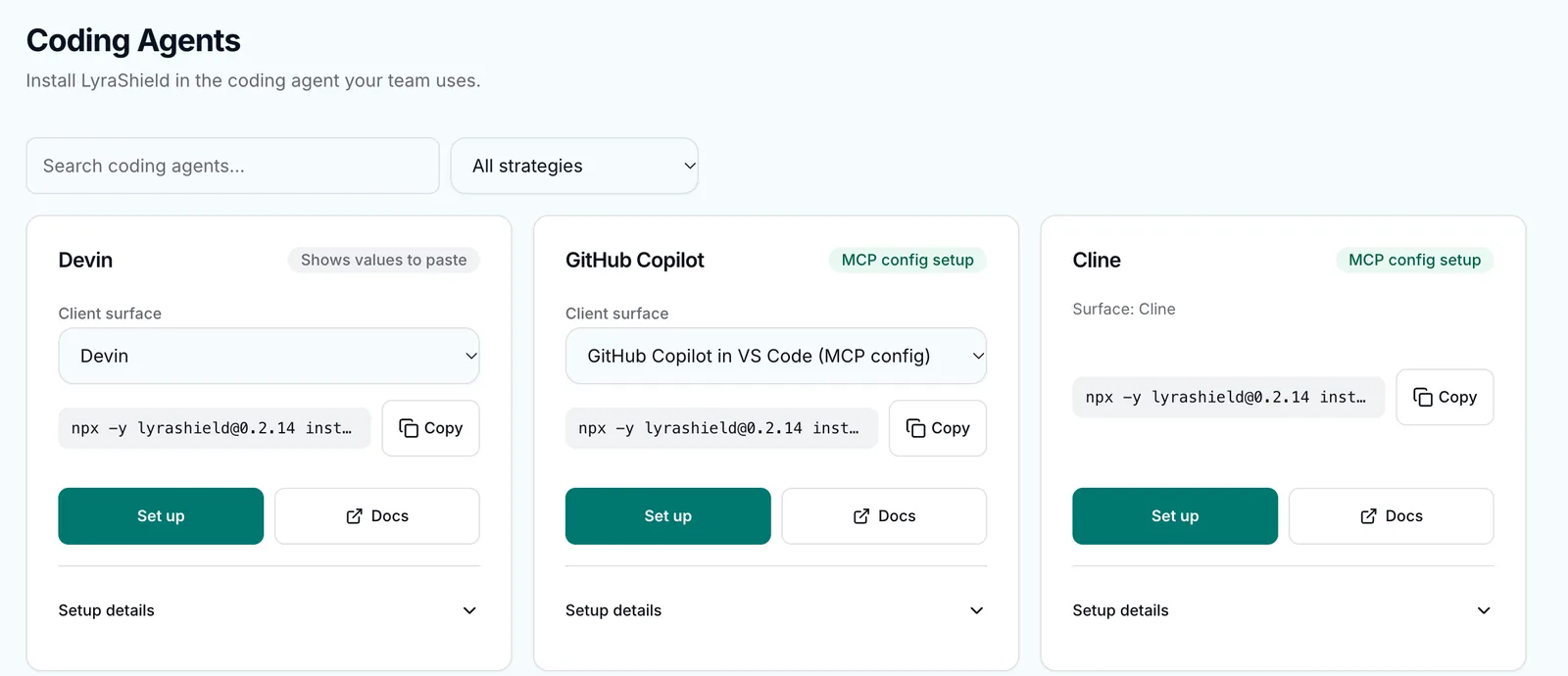Click the copy icon in Devin card
The image size is (1568, 676).
tap(409, 428)
